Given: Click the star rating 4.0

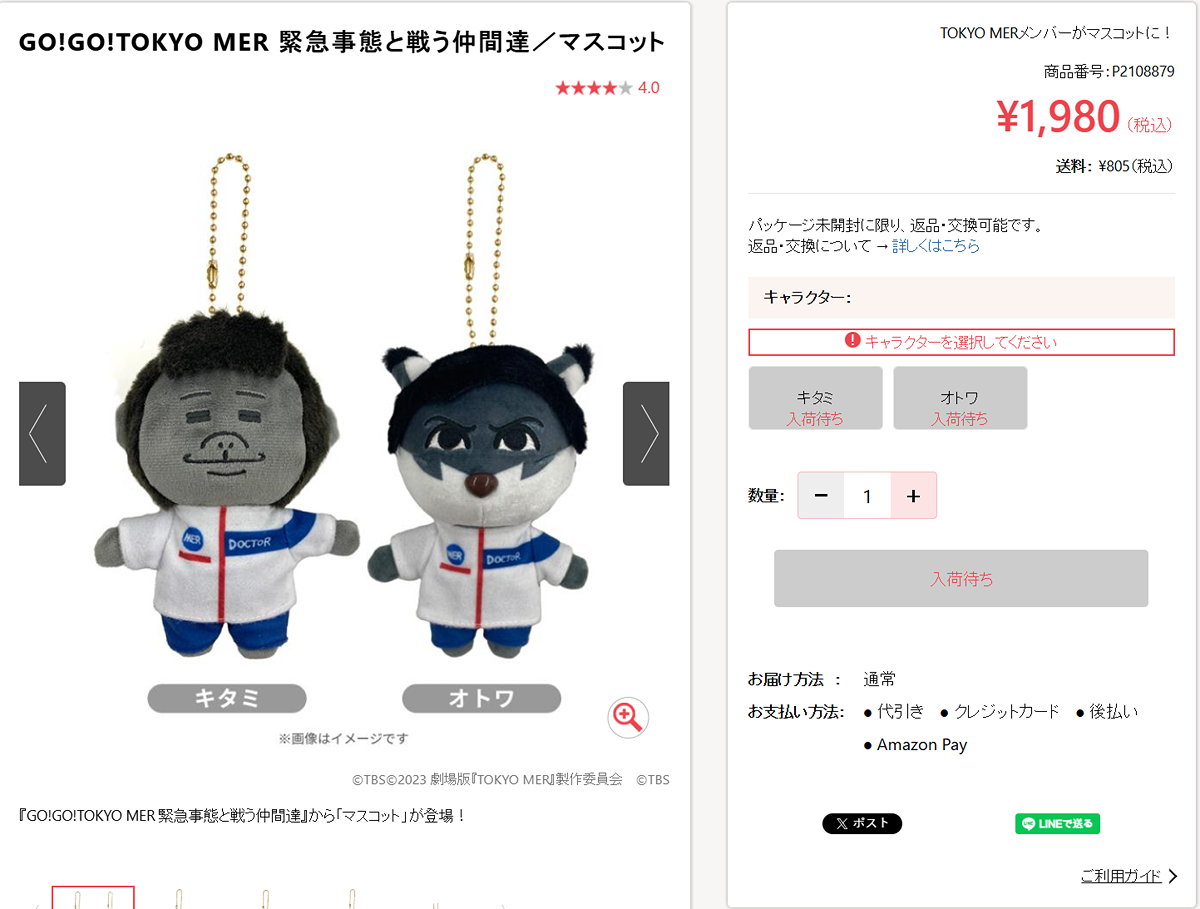Looking at the screenshot, I should tap(607, 88).
